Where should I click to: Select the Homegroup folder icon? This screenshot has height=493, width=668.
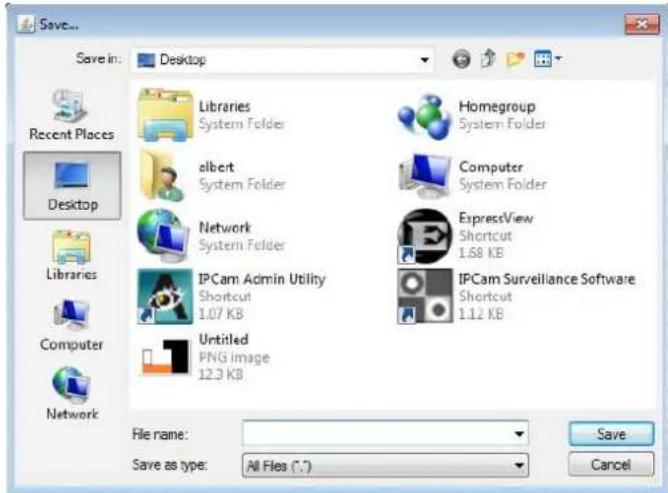click(424, 117)
